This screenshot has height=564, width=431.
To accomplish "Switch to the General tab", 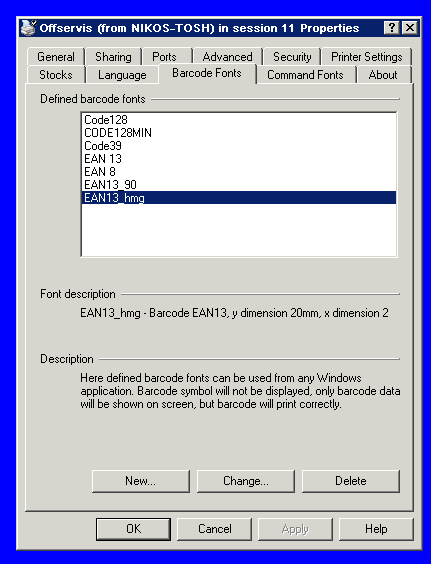I will 56,57.
